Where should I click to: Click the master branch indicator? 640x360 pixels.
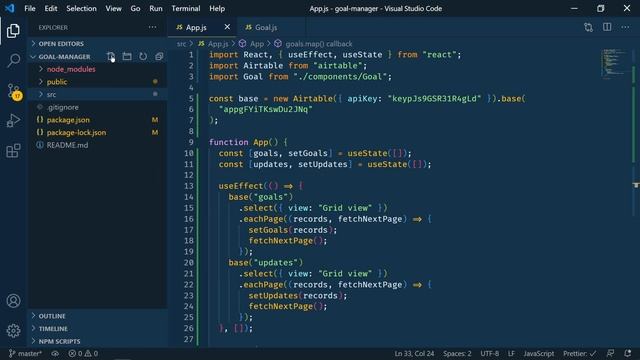25,353
